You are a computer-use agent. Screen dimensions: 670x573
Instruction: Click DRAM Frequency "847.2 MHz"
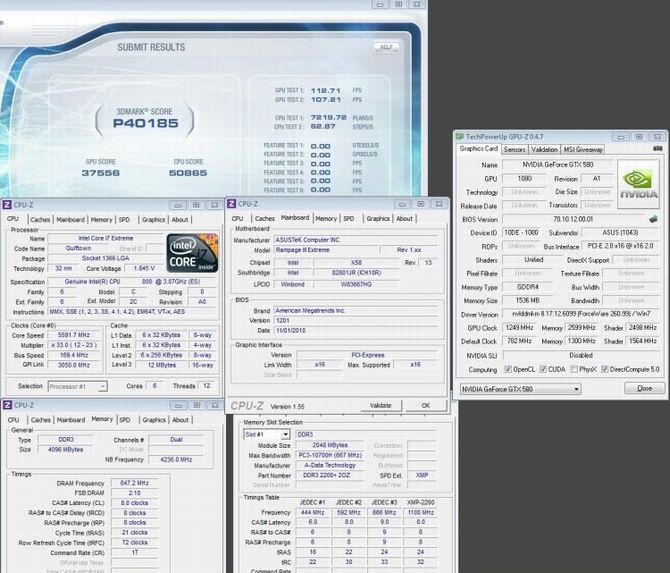134,483
